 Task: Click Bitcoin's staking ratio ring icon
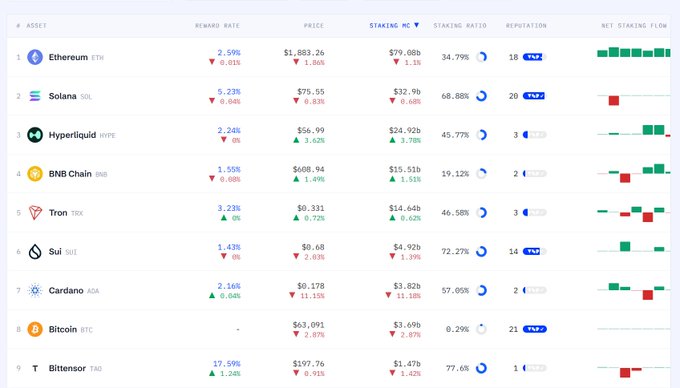(481, 329)
